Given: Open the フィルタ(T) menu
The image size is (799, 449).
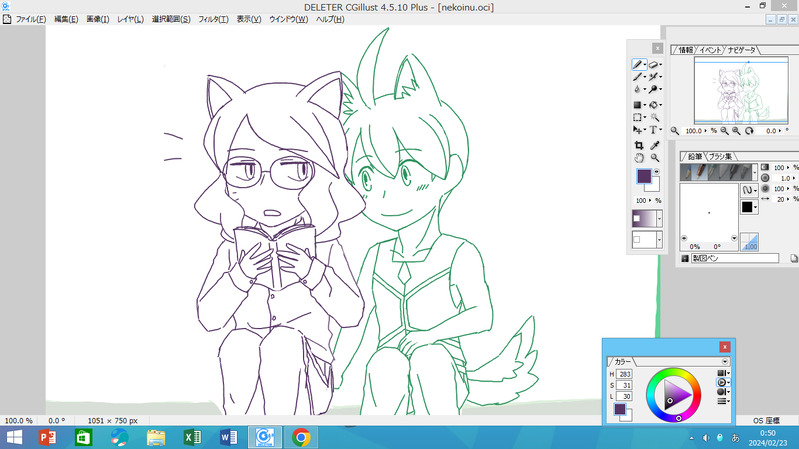Looking at the screenshot, I should [x=213, y=19].
